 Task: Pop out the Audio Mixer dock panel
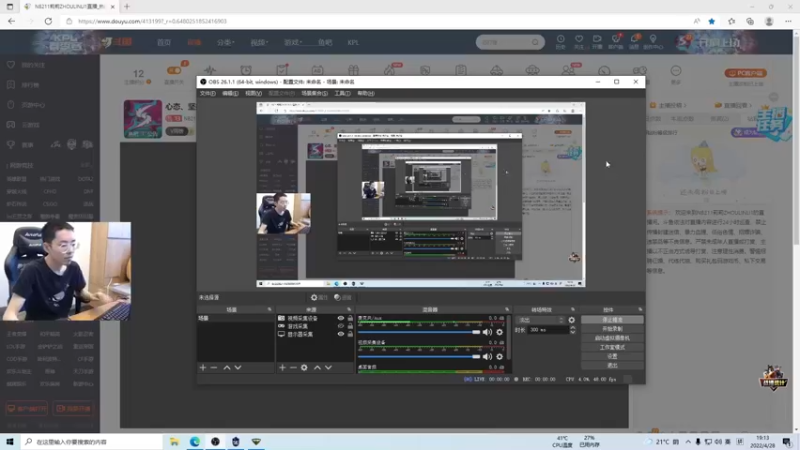(507, 310)
